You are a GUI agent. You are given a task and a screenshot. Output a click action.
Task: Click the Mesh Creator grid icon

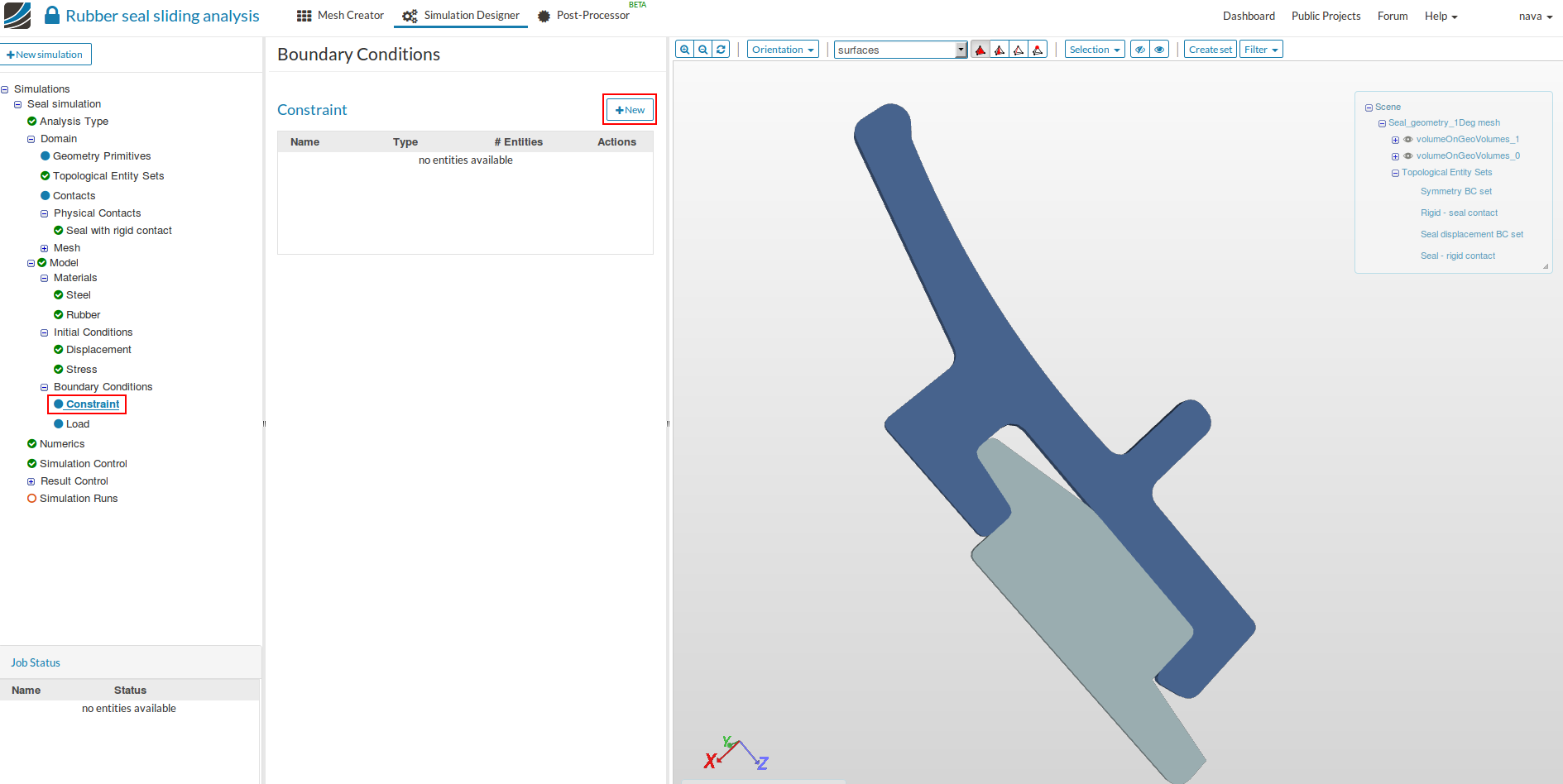[x=304, y=16]
